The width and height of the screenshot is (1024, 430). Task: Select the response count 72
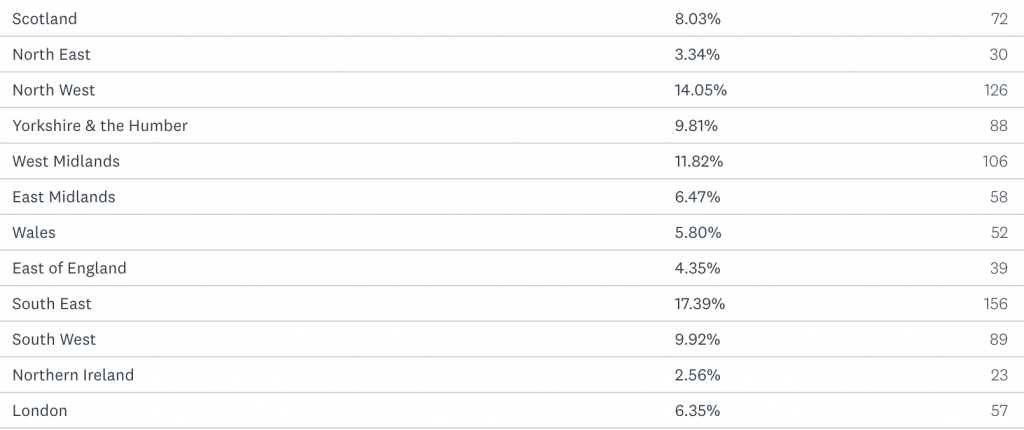tap(999, 19)
